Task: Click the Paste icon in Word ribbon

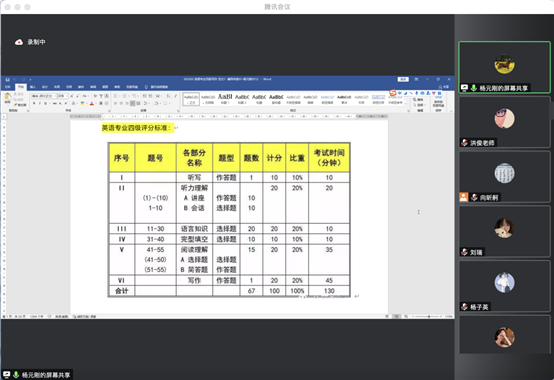Action: click(x=7, y=96)
